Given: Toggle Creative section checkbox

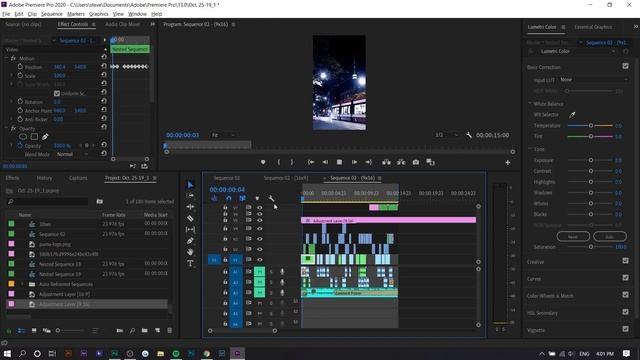Looking at the screenshot, I should pyautogui.click(x=625, y=260).
